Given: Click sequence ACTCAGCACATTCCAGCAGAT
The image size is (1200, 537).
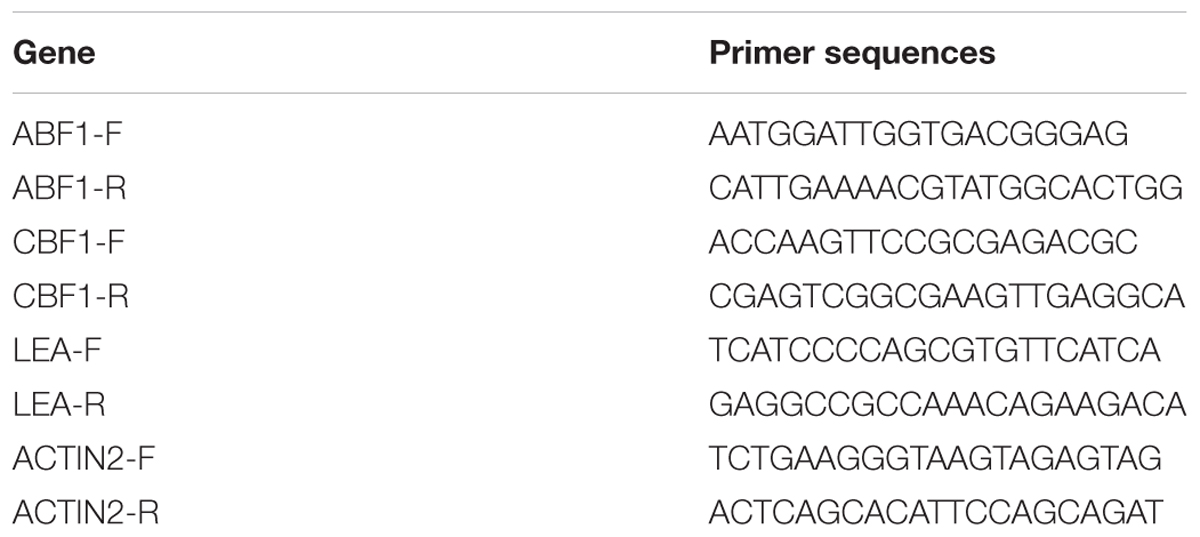Looking at the screenshot, I should click(935, 515).
